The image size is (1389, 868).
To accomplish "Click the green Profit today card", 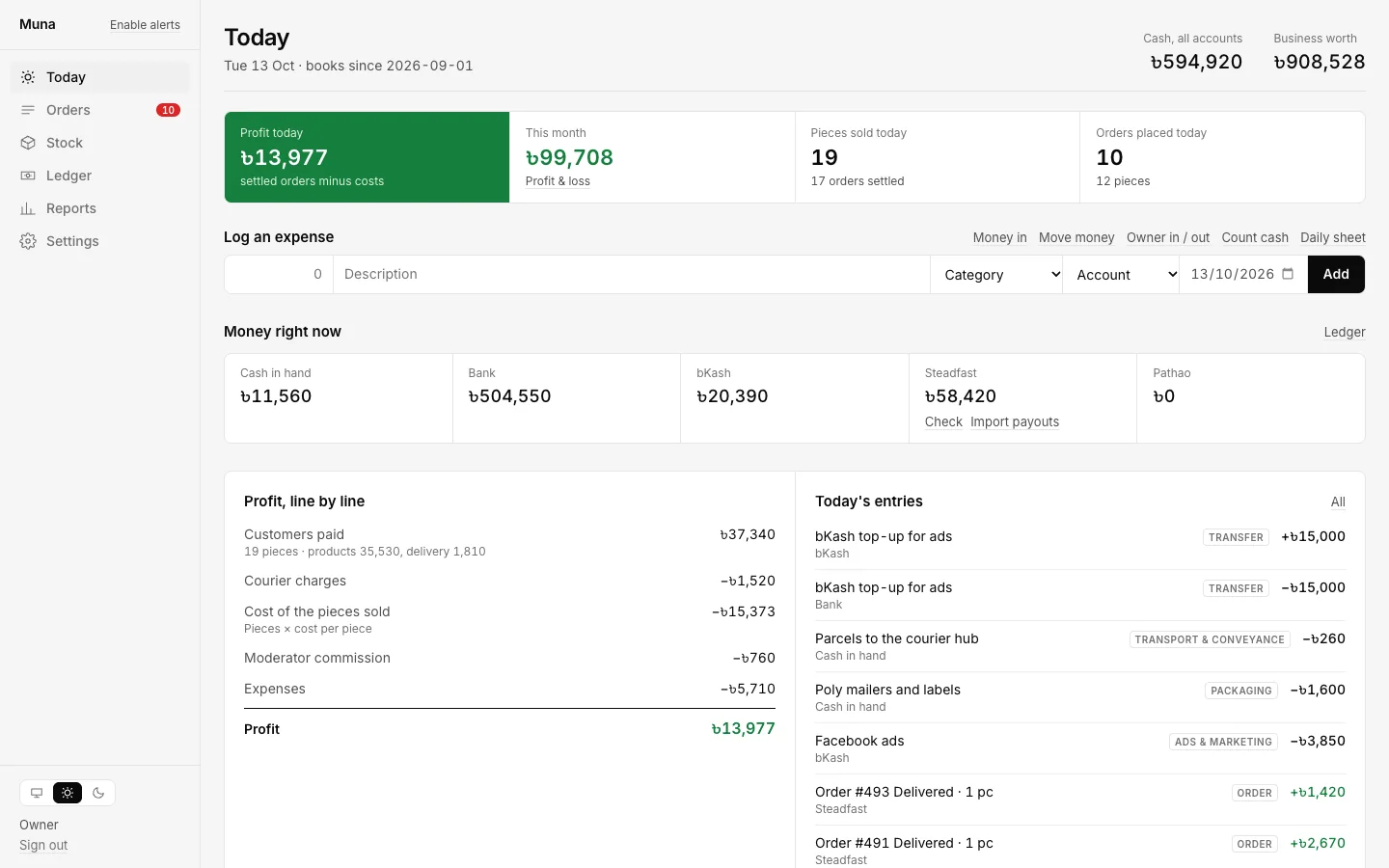I will [368, 157].
